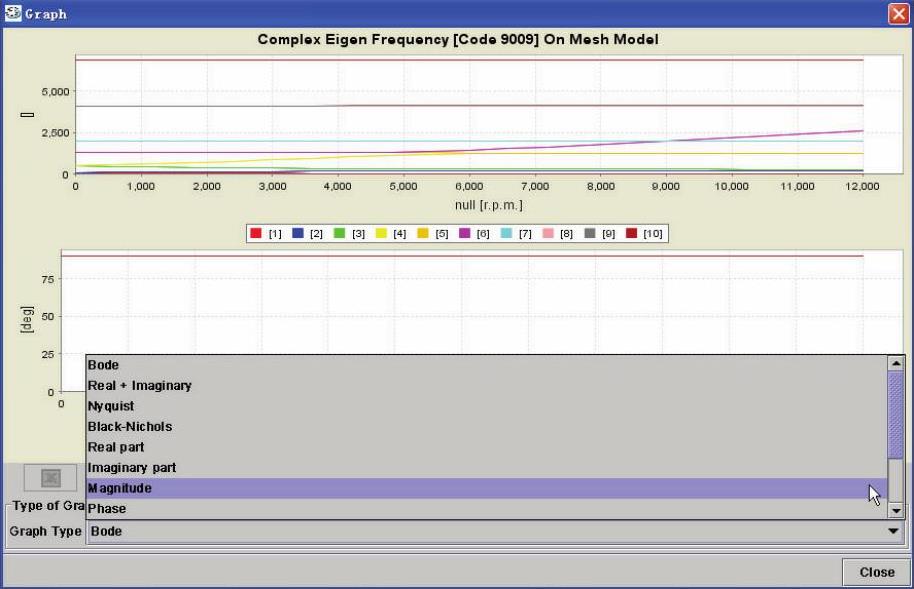Viewport: 914px width, 589px height.
Task: Choose Real part from the list
Action: coord(116,447)
